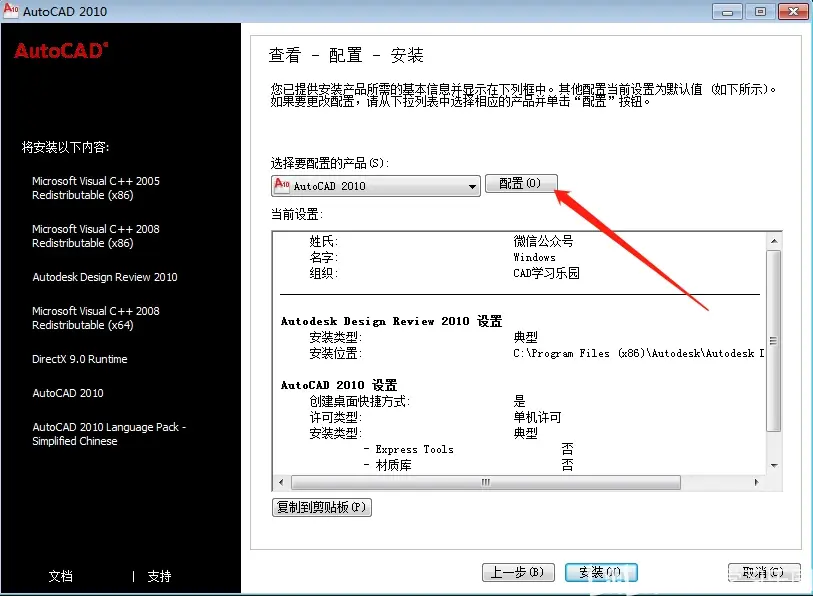
Task: Select 'AutoCAD 2010' in the sidebar install list
Action: tap(68, 393)
